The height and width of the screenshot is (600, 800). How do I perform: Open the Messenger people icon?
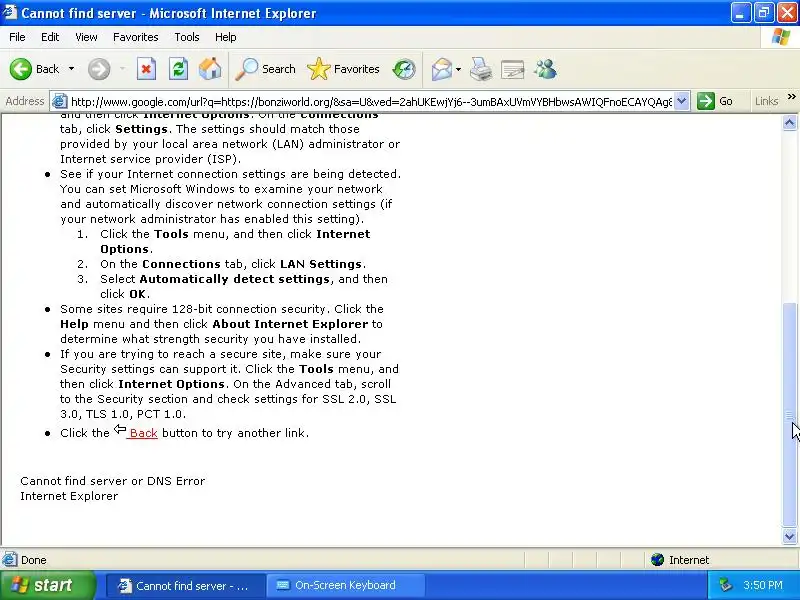point(545,69)
